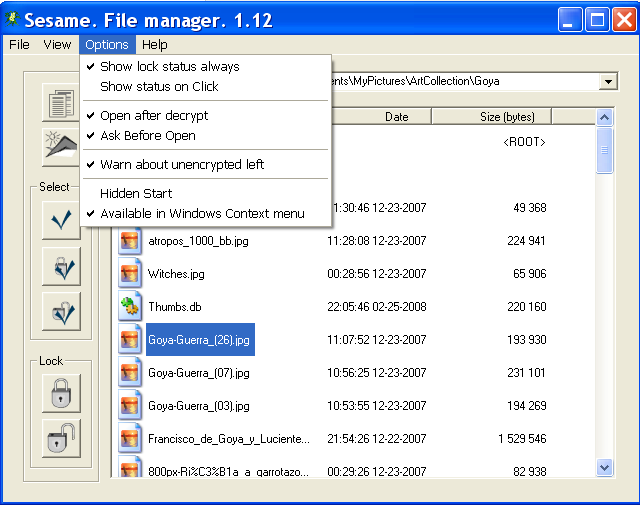Click the select all checkmark button
Screen dimensions: 640x505
(x=61, y=220)
